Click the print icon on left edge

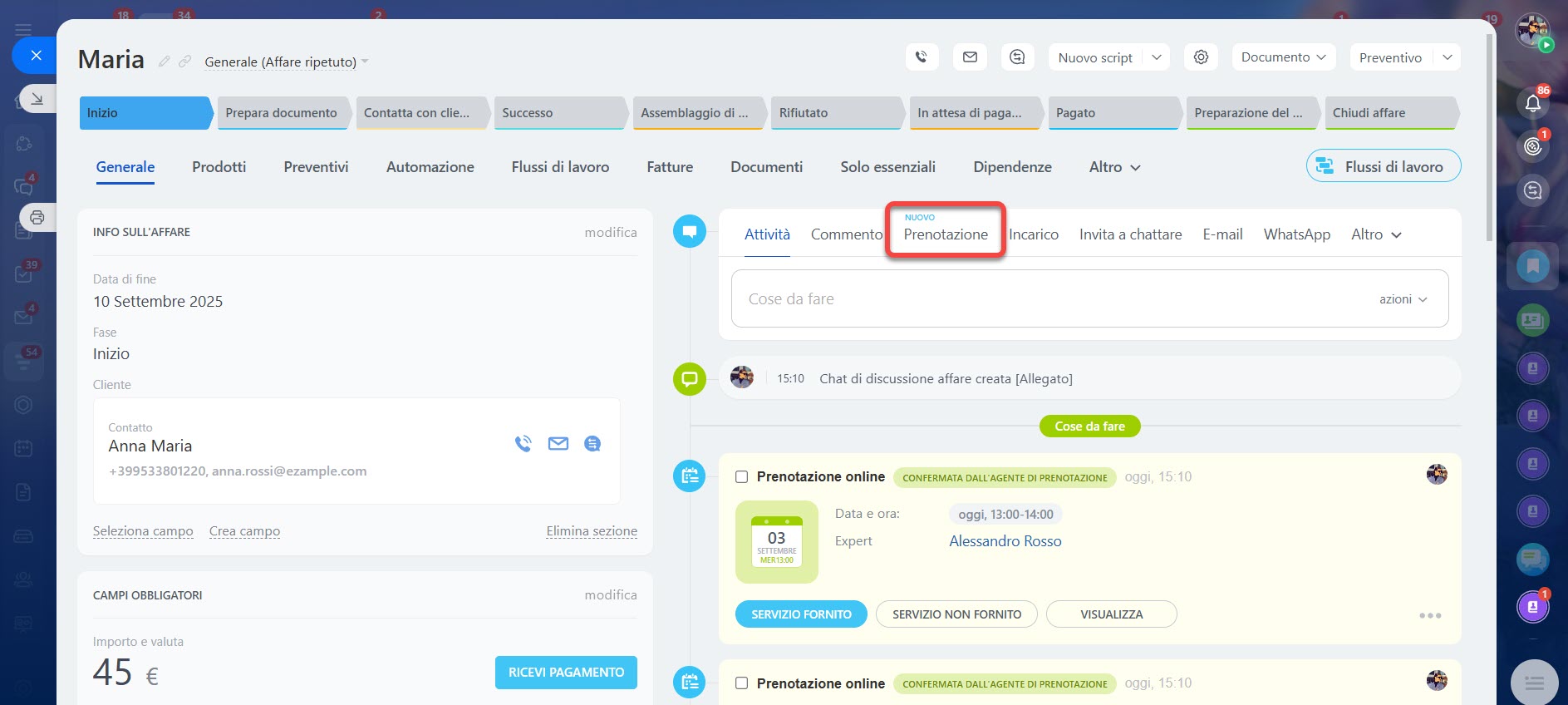[x=37, y=218]
